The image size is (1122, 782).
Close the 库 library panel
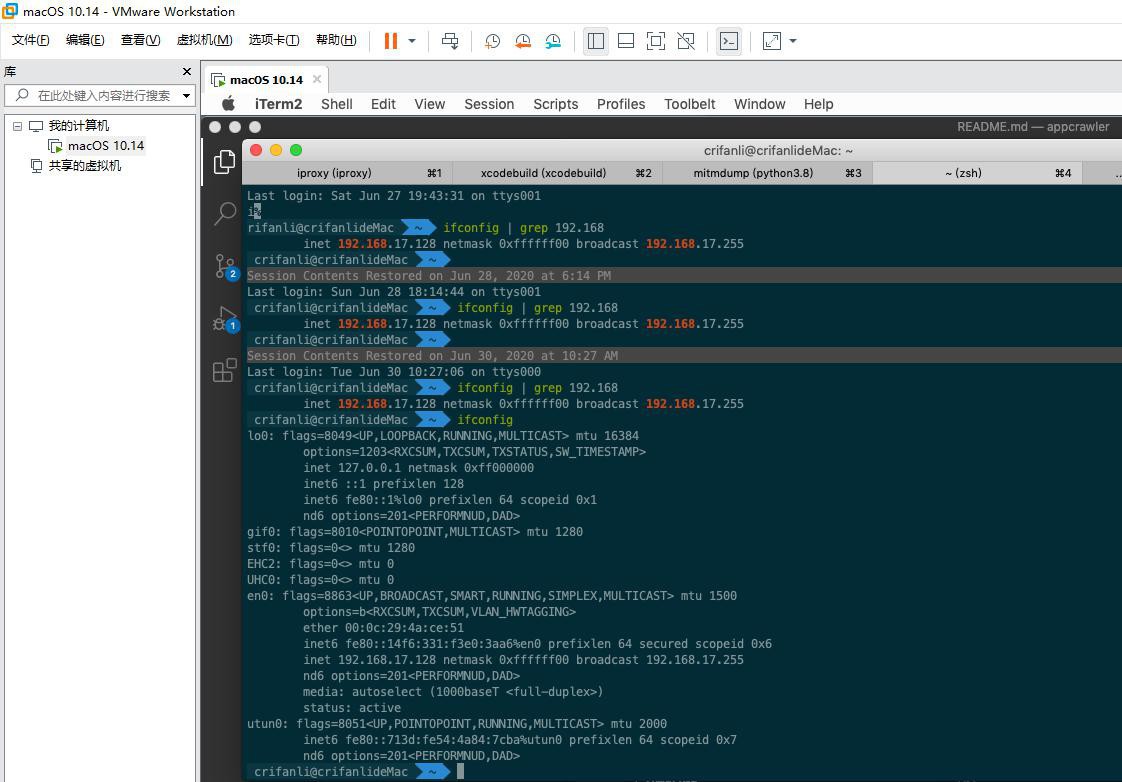click(187, 72)
